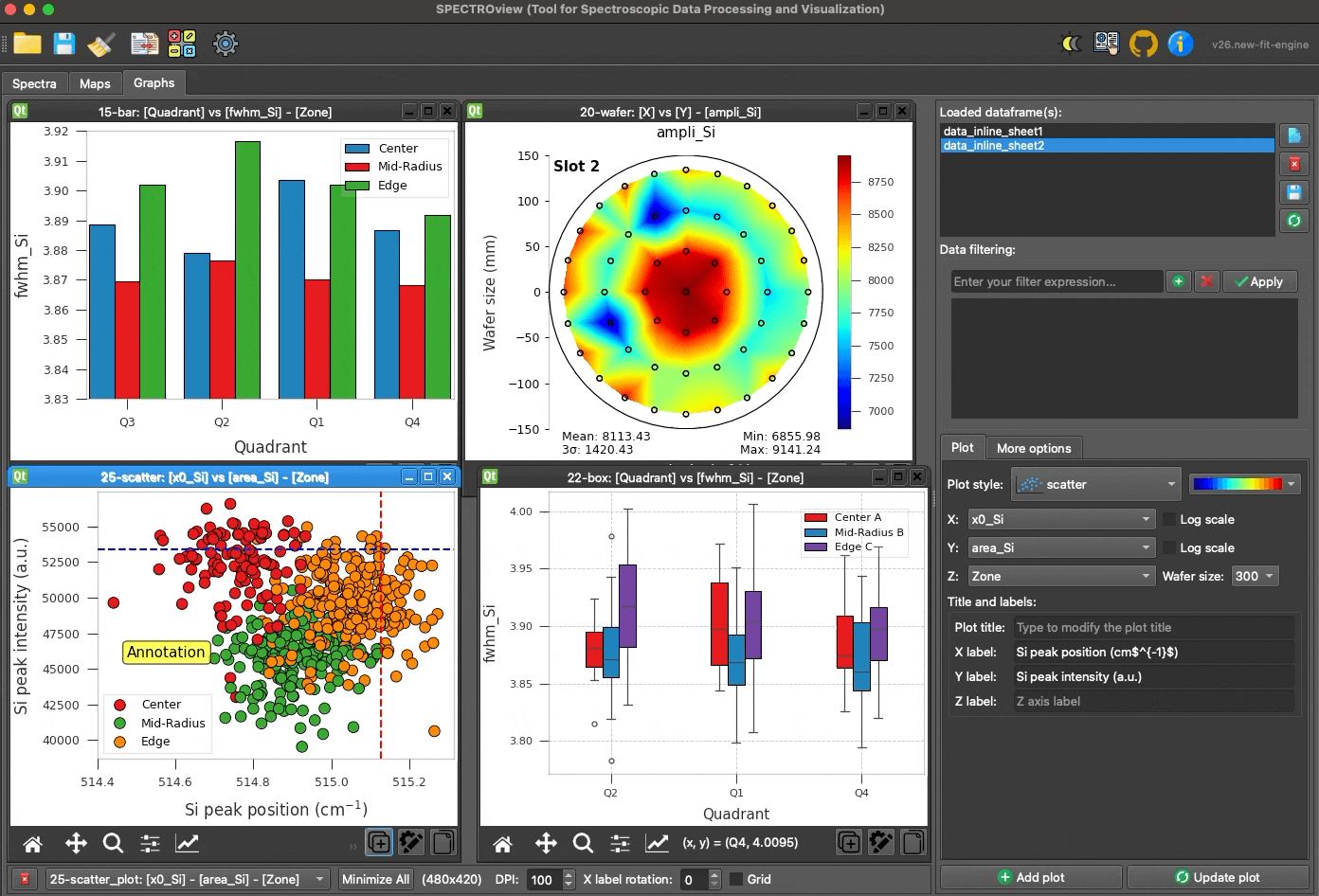Enable Log scale for X axis
The image size is (1319, 896).
1169,519
